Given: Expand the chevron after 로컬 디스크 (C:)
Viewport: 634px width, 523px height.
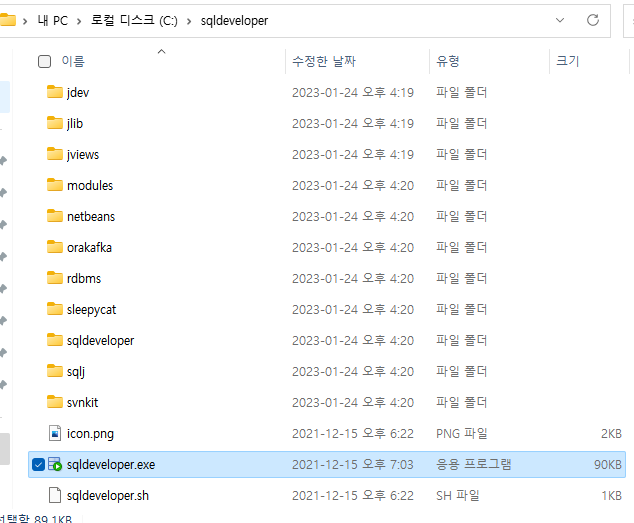Looking at the screenshot, I should [x=189, y=21].
